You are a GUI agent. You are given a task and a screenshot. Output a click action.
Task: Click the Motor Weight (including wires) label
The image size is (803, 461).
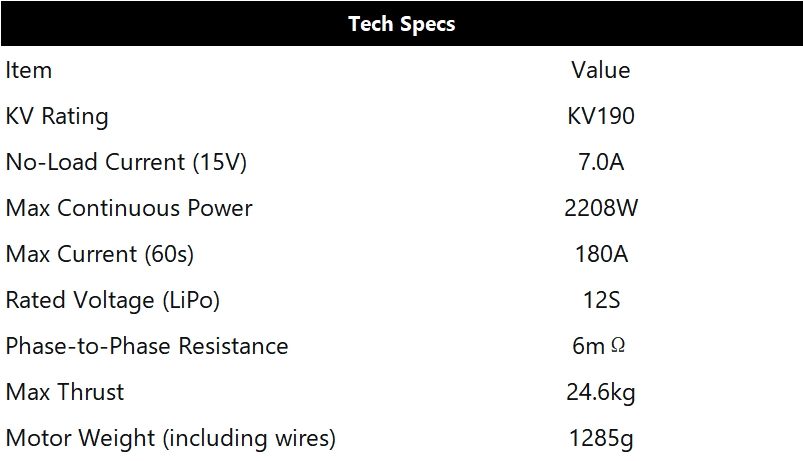[171, 438]
